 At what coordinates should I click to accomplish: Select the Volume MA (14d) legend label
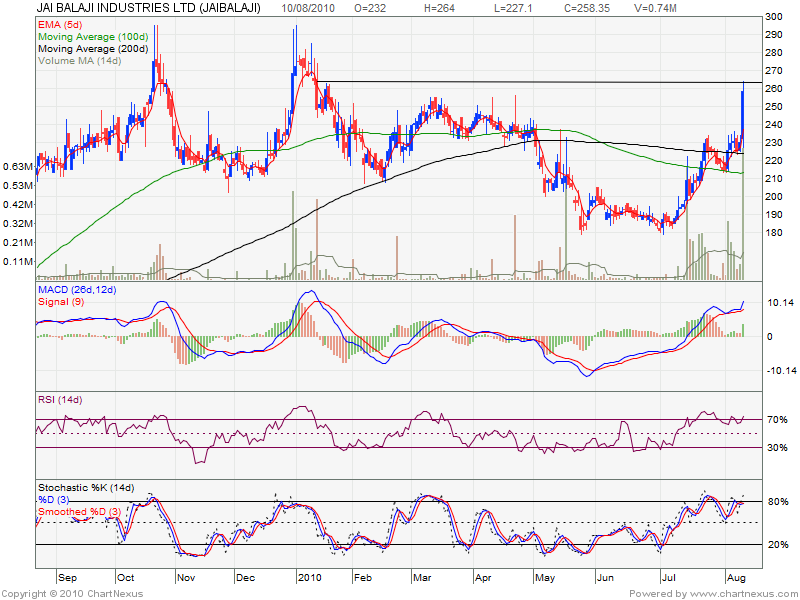click(79, 61)
